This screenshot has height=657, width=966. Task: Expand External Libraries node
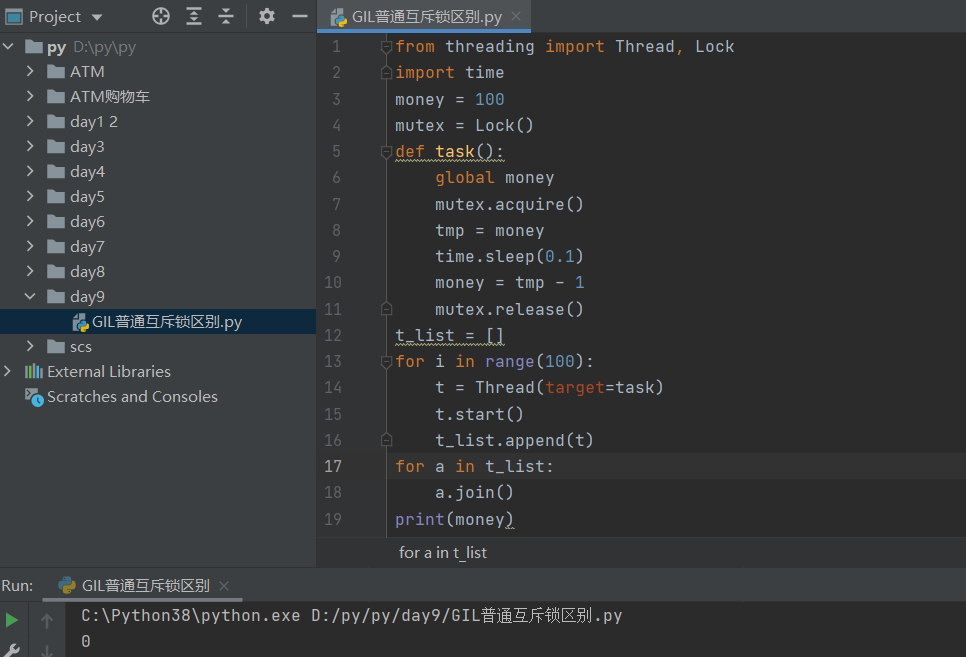[x=9, y=372]
